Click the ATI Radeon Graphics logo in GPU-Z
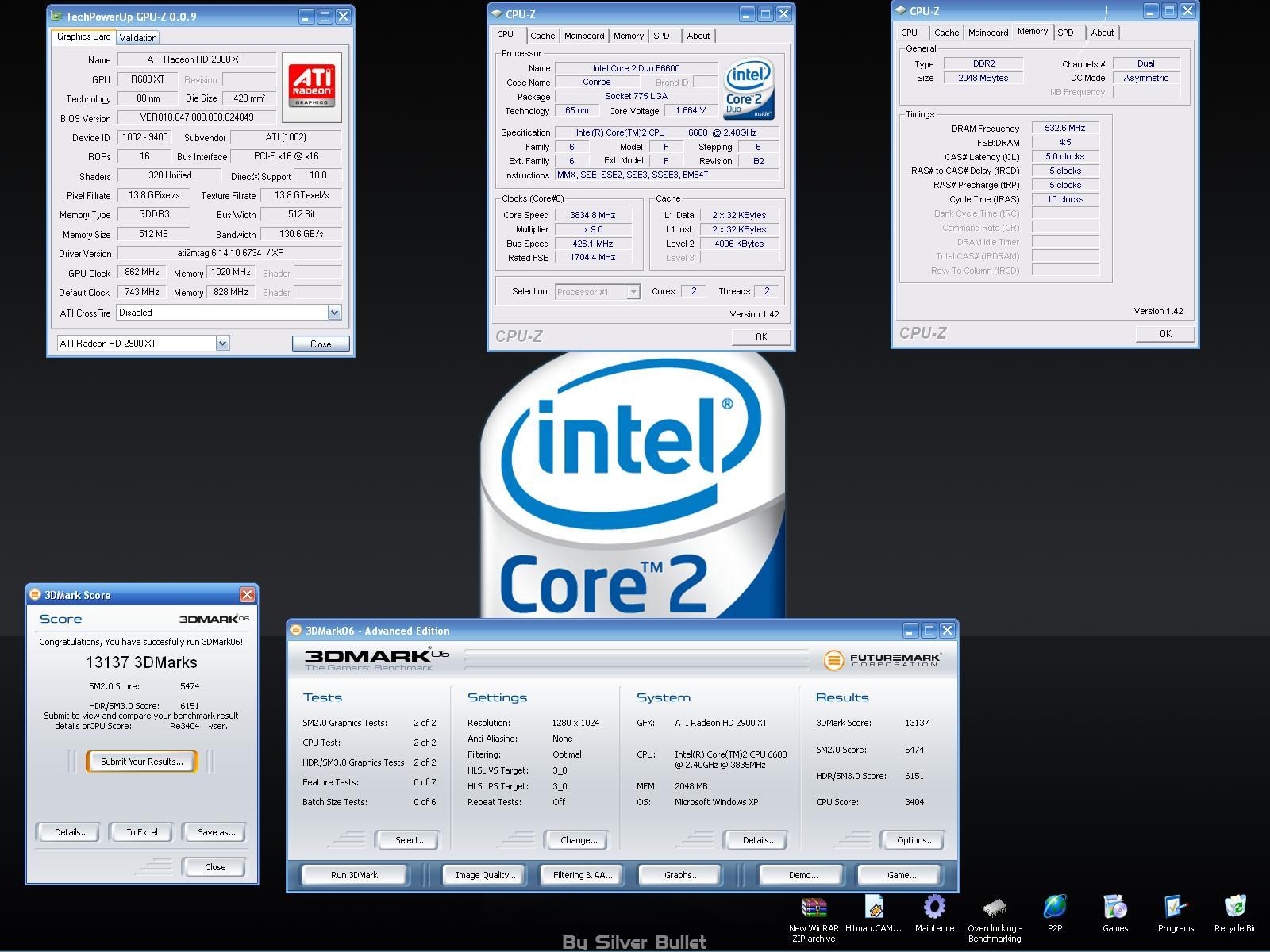 [312, 86]
